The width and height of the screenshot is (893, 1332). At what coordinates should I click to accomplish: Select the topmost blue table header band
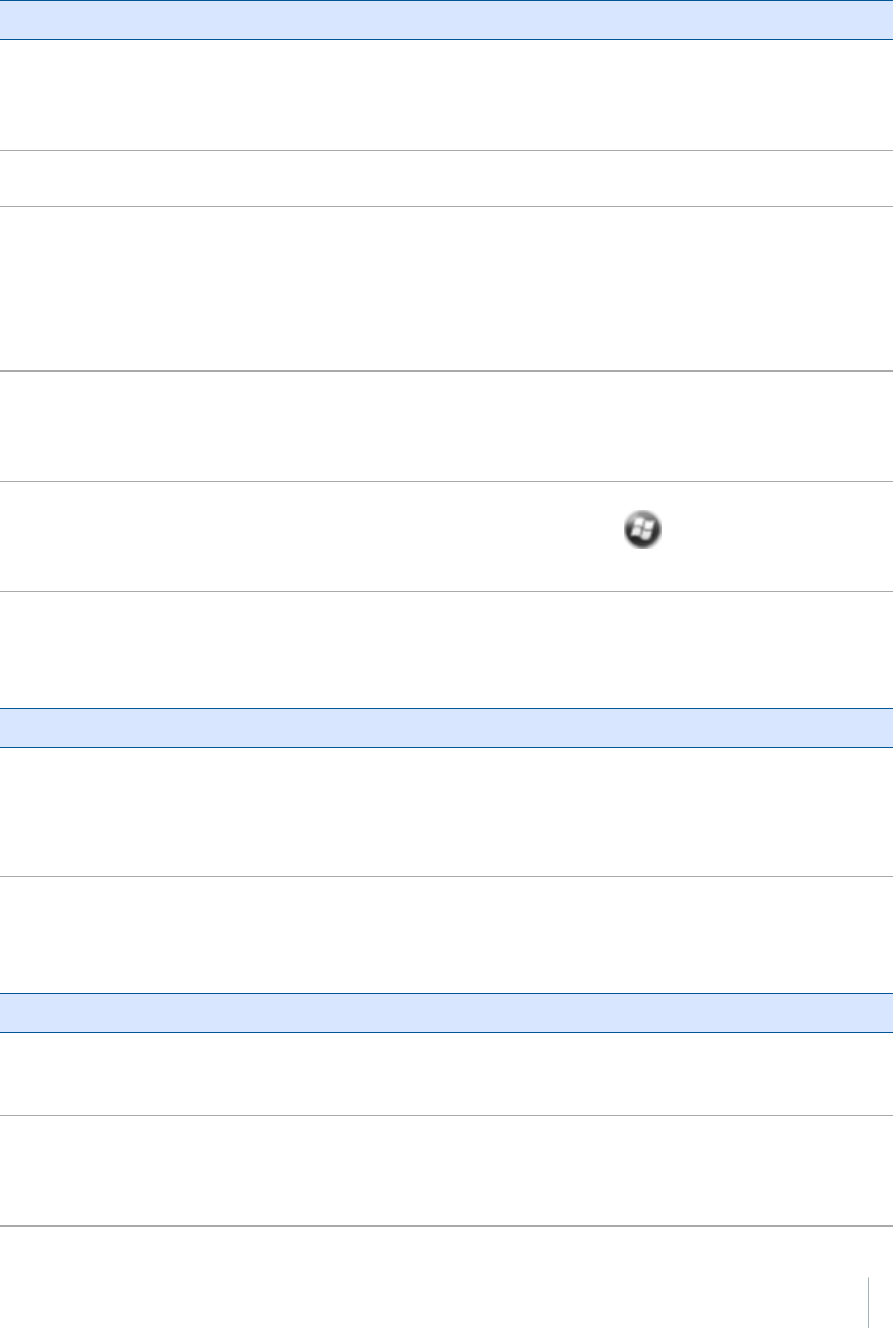[446, 19]
